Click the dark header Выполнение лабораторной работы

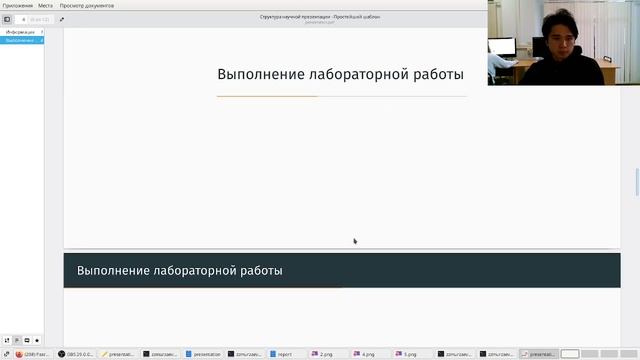pyautogui.click(x=180, y=271)
